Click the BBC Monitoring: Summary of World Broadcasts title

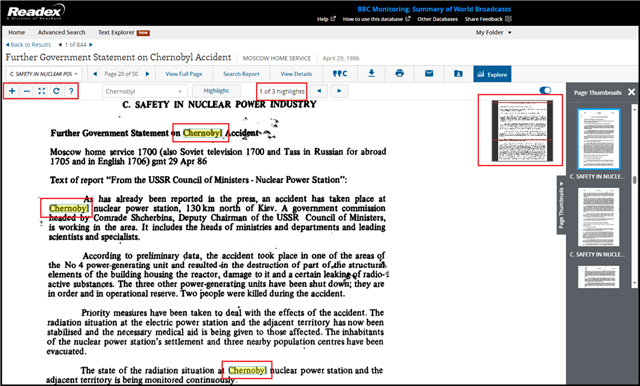434,9
